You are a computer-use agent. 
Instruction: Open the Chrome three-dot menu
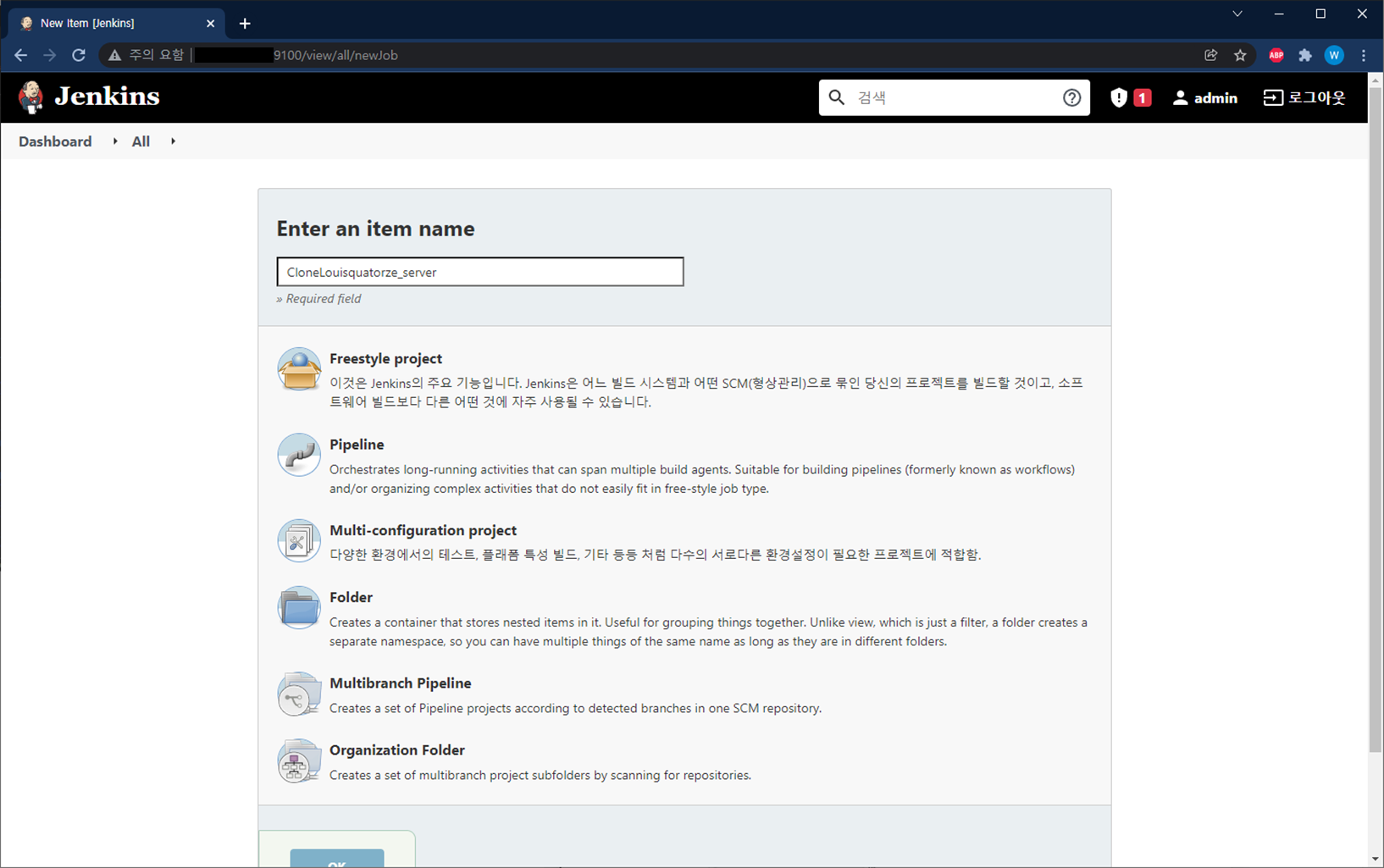1364,55
